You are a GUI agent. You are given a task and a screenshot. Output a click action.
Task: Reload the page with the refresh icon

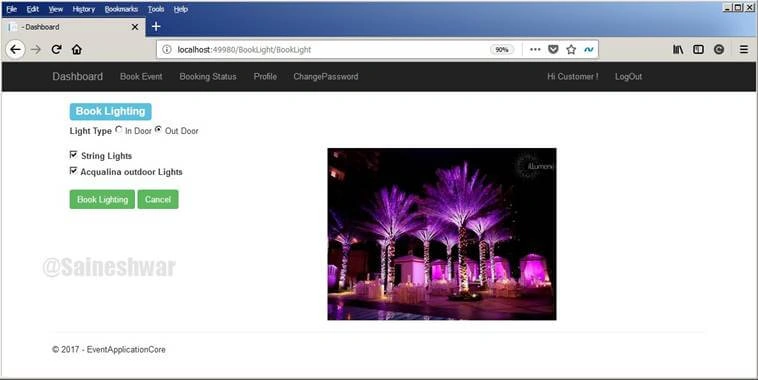tap(57, 49)
